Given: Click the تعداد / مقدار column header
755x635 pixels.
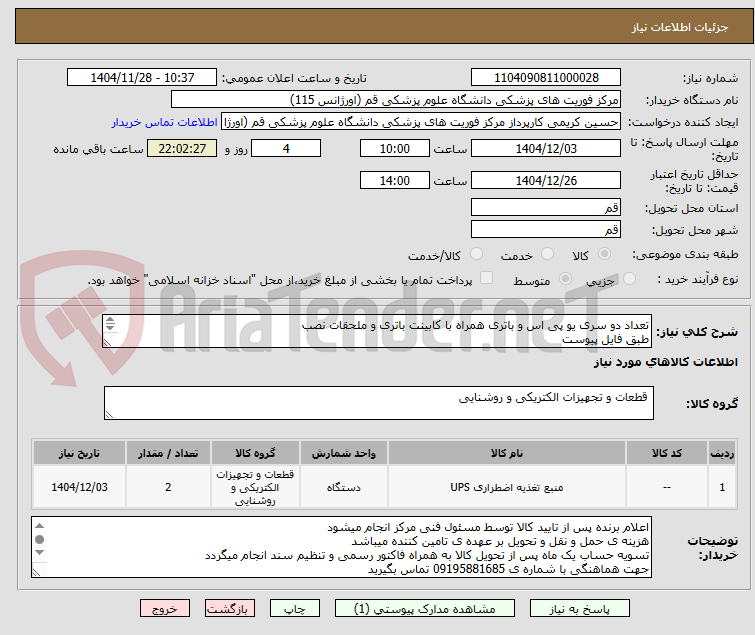Looking at the screenshot, I should pos(168,453).
